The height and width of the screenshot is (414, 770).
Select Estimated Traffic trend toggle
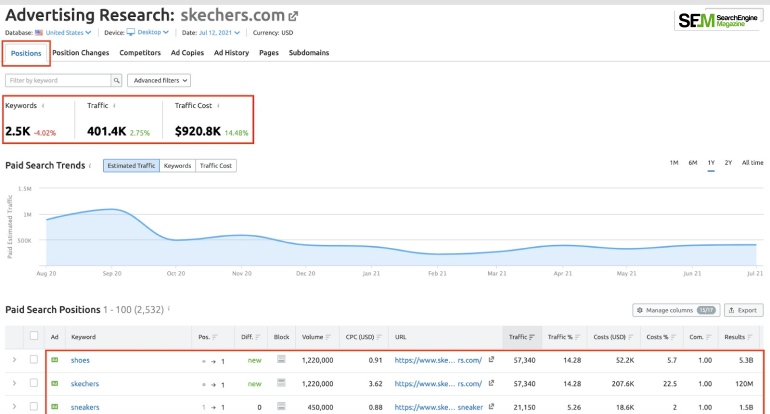tap(131, 166)
